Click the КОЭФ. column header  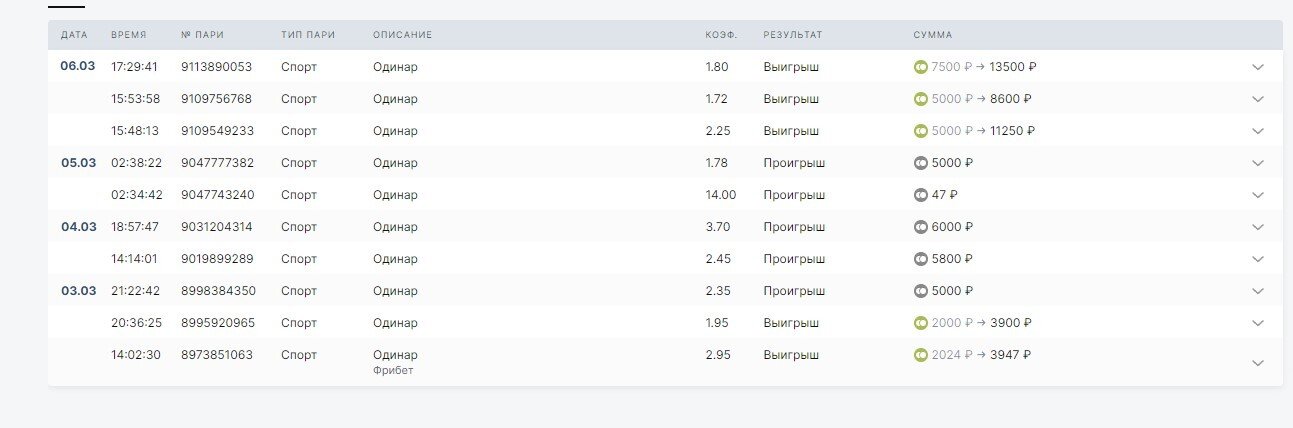tap(720, 35)
